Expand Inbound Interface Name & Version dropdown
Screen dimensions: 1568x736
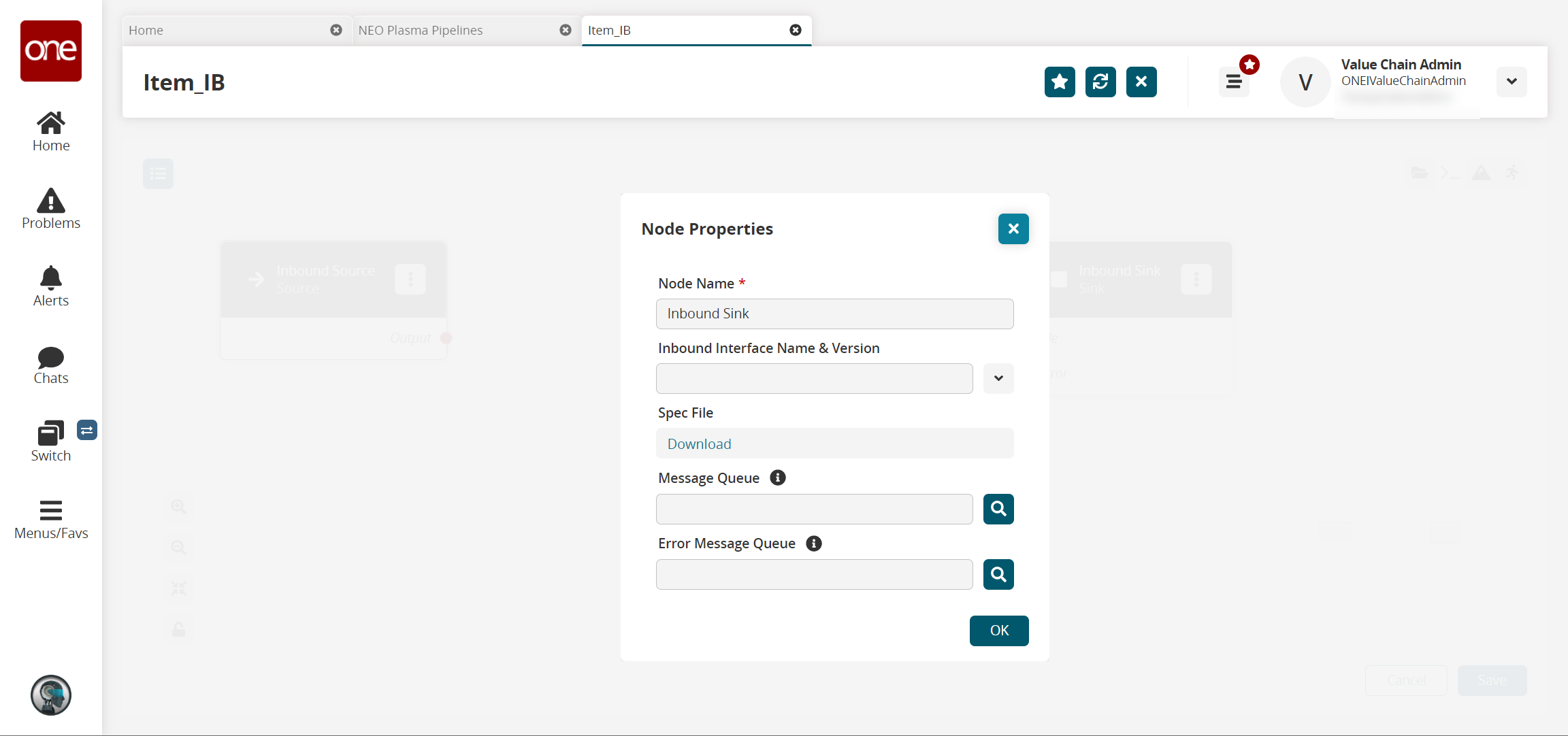[998, 378]
